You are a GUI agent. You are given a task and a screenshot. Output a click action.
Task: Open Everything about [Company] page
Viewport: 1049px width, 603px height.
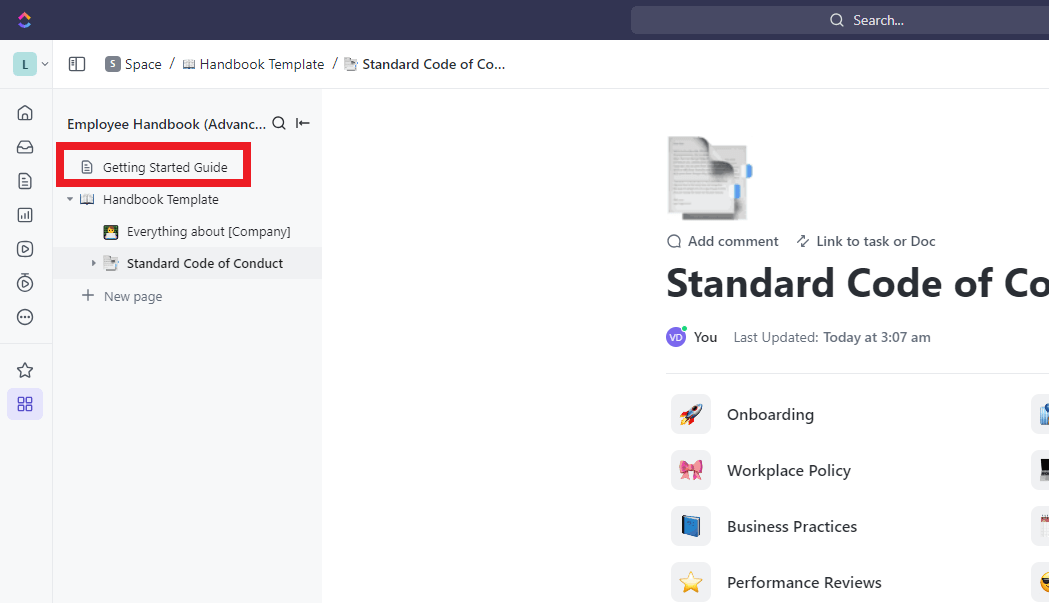tap(208, 232)
